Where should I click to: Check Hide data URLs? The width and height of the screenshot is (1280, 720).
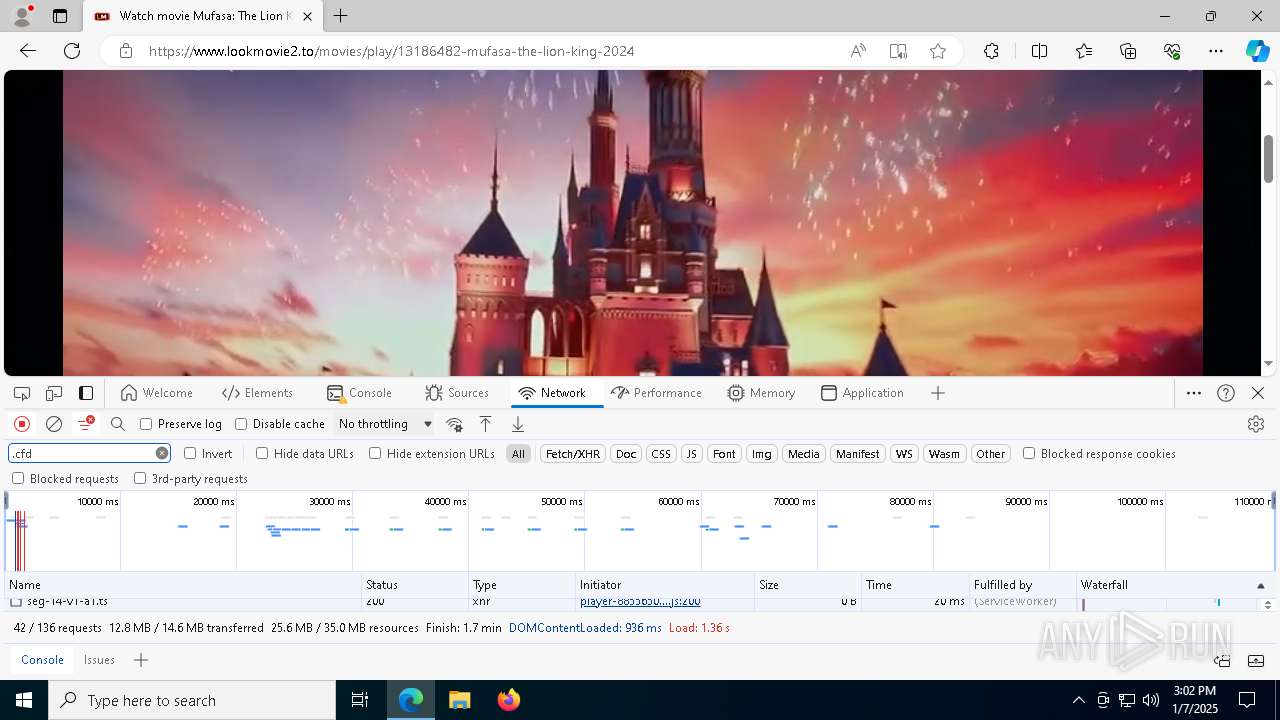262,453
